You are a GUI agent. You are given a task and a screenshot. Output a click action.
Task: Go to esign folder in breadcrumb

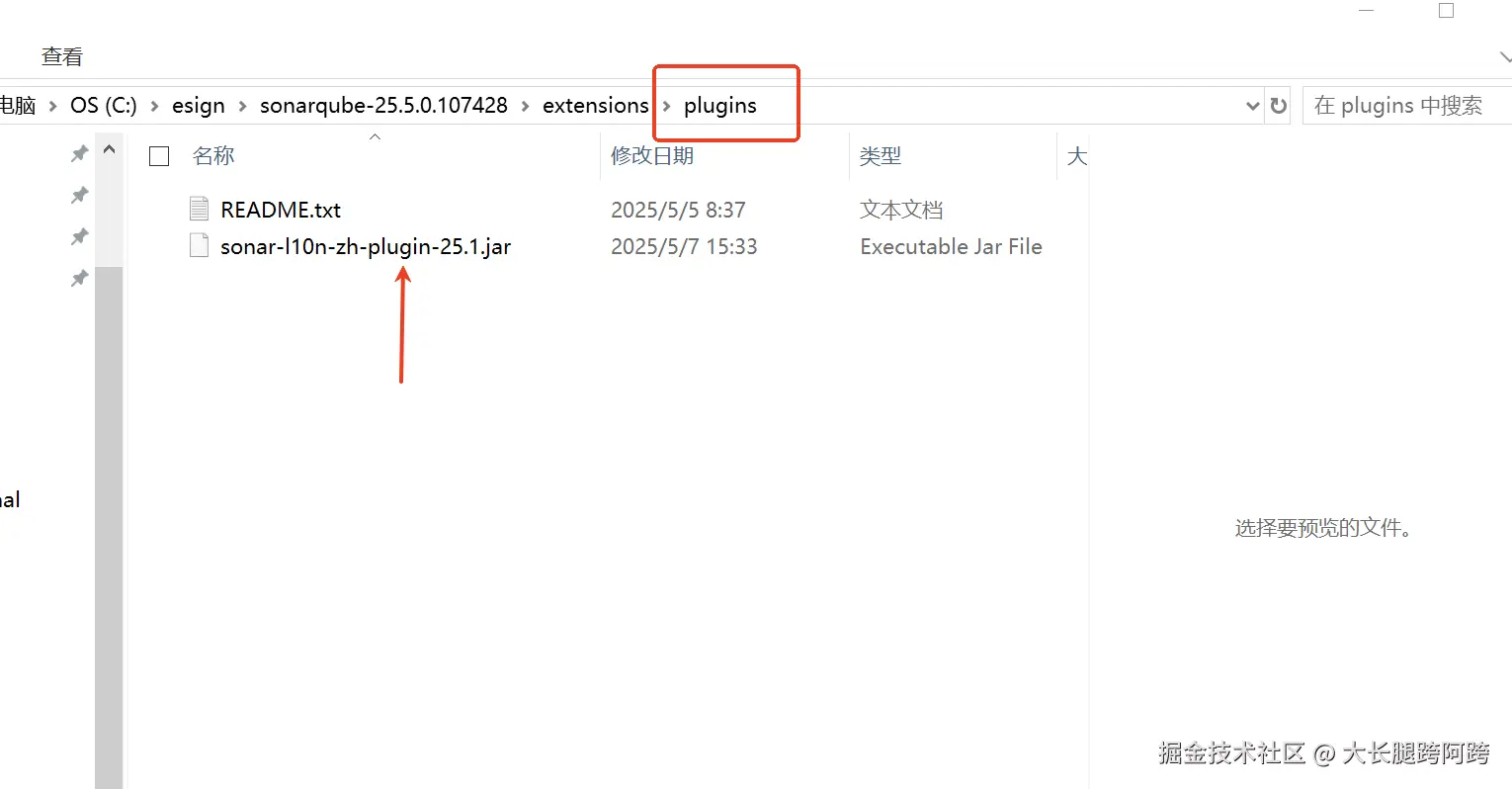coord(199,106)
